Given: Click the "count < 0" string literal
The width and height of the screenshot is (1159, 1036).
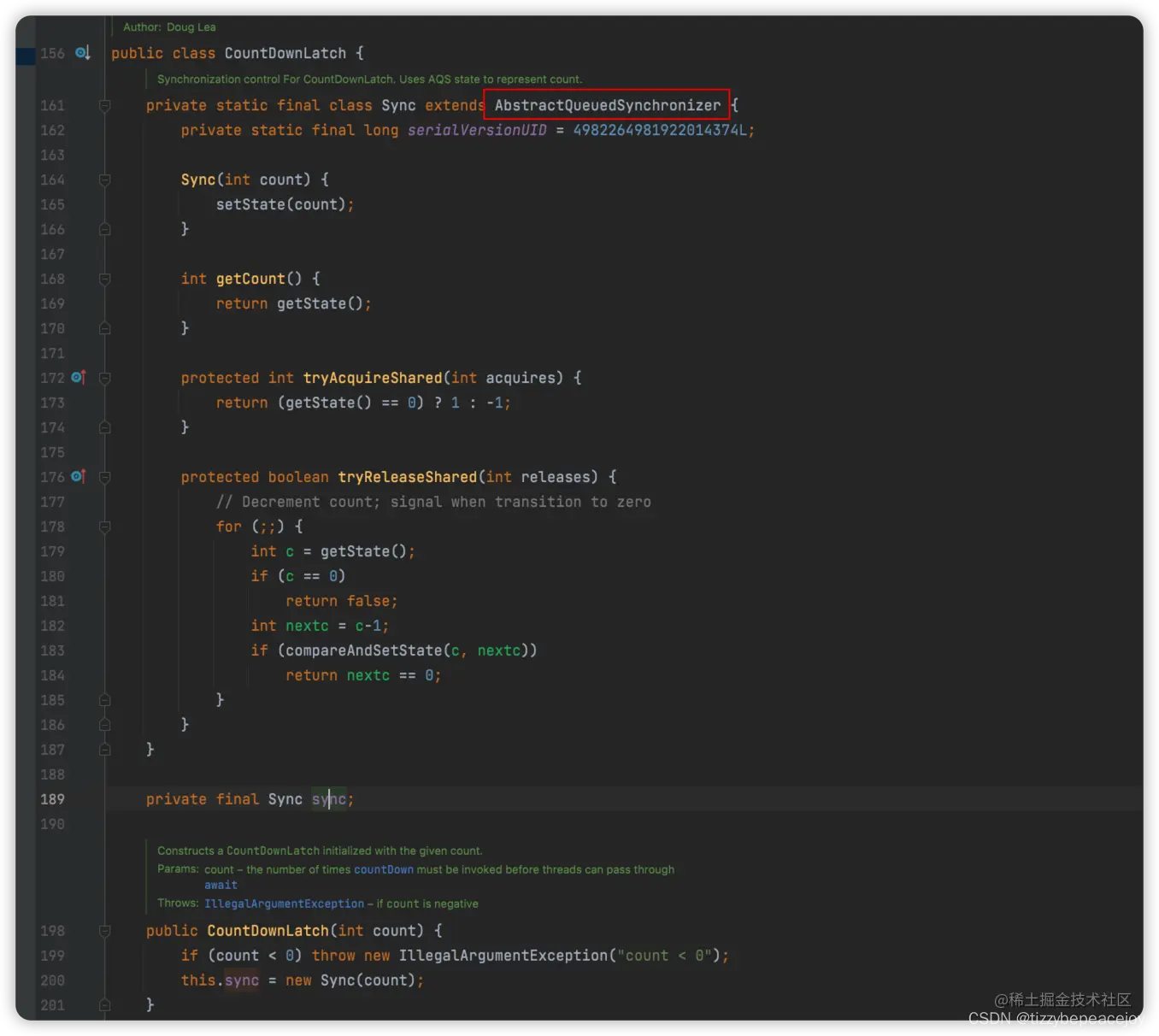Looking at the screenshot, I should tap(665, 956).
